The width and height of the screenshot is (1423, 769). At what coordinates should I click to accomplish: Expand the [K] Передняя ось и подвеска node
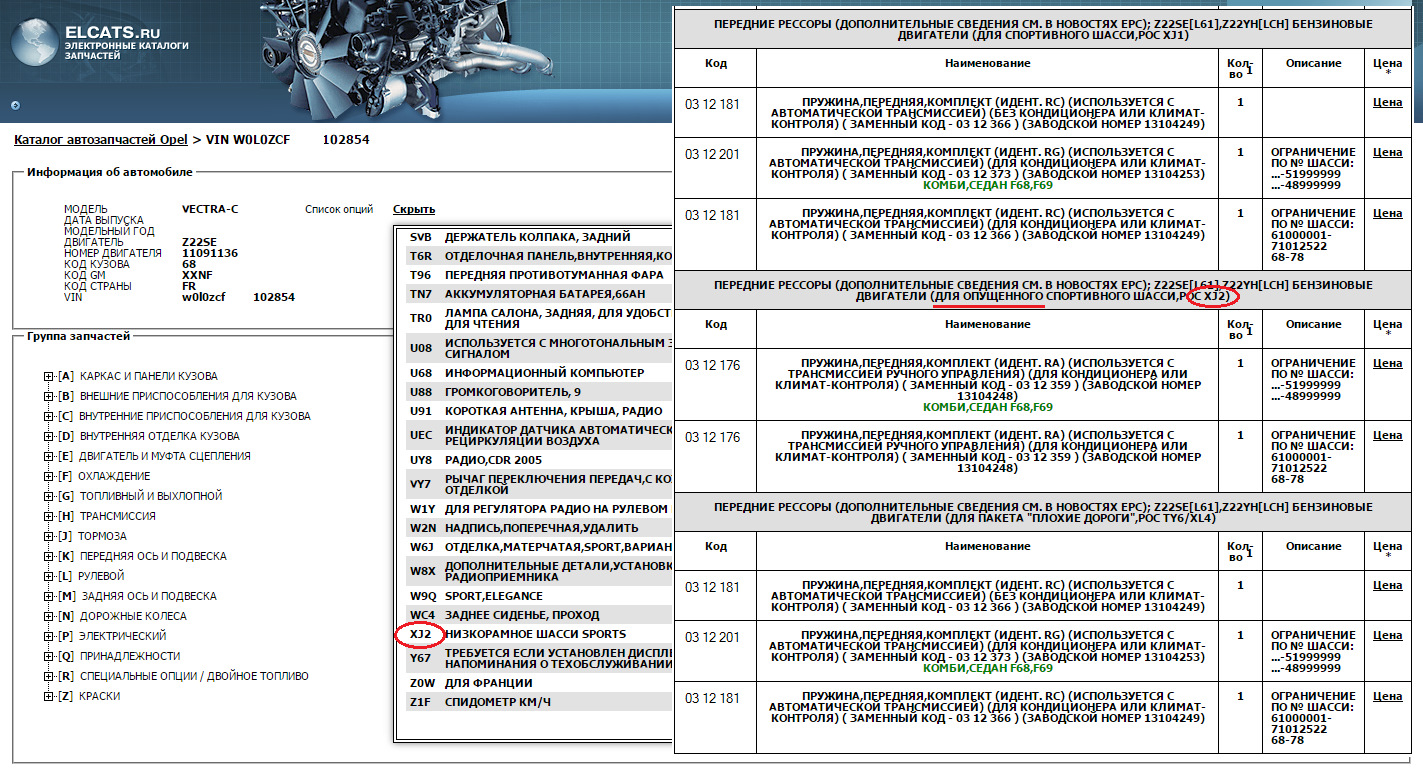(48, 556)
